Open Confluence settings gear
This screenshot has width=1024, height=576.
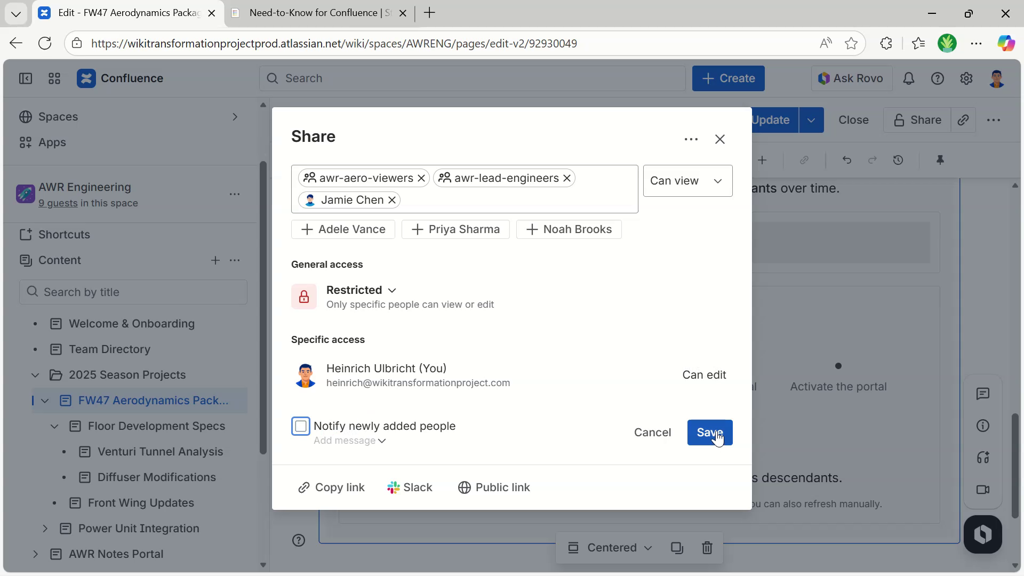click(x=966, y=78)
